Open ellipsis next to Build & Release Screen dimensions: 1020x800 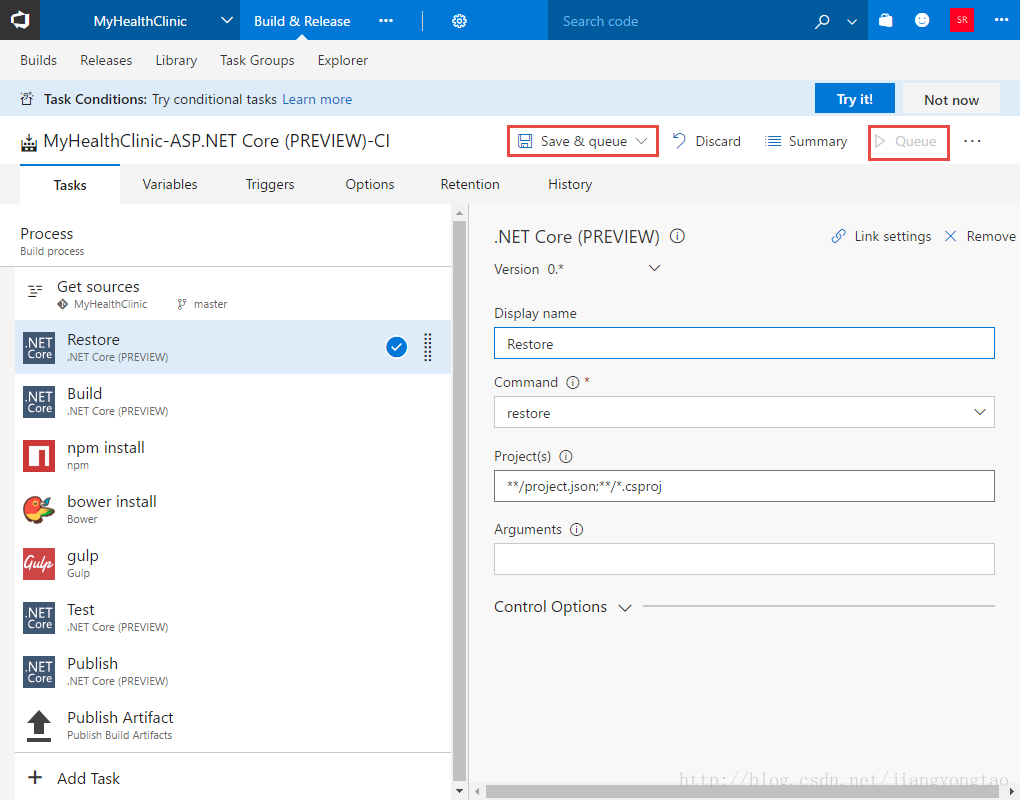[386, 21]
